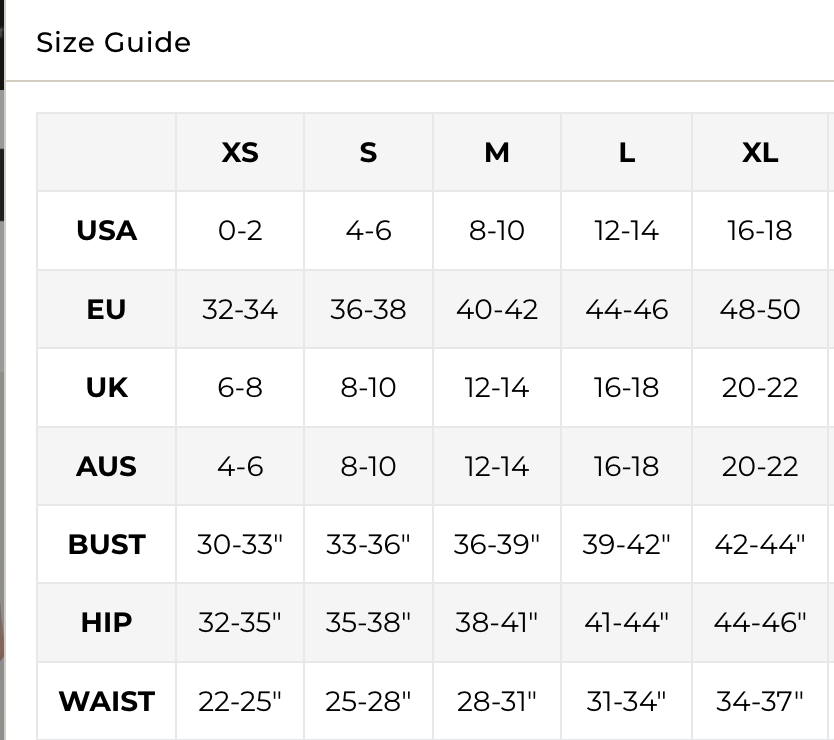Select the S size column header
This screenshot has height=740, width=834.
368,152
